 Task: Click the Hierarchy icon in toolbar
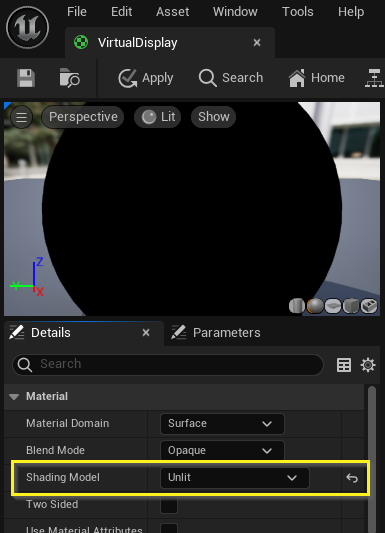[374, 78]
